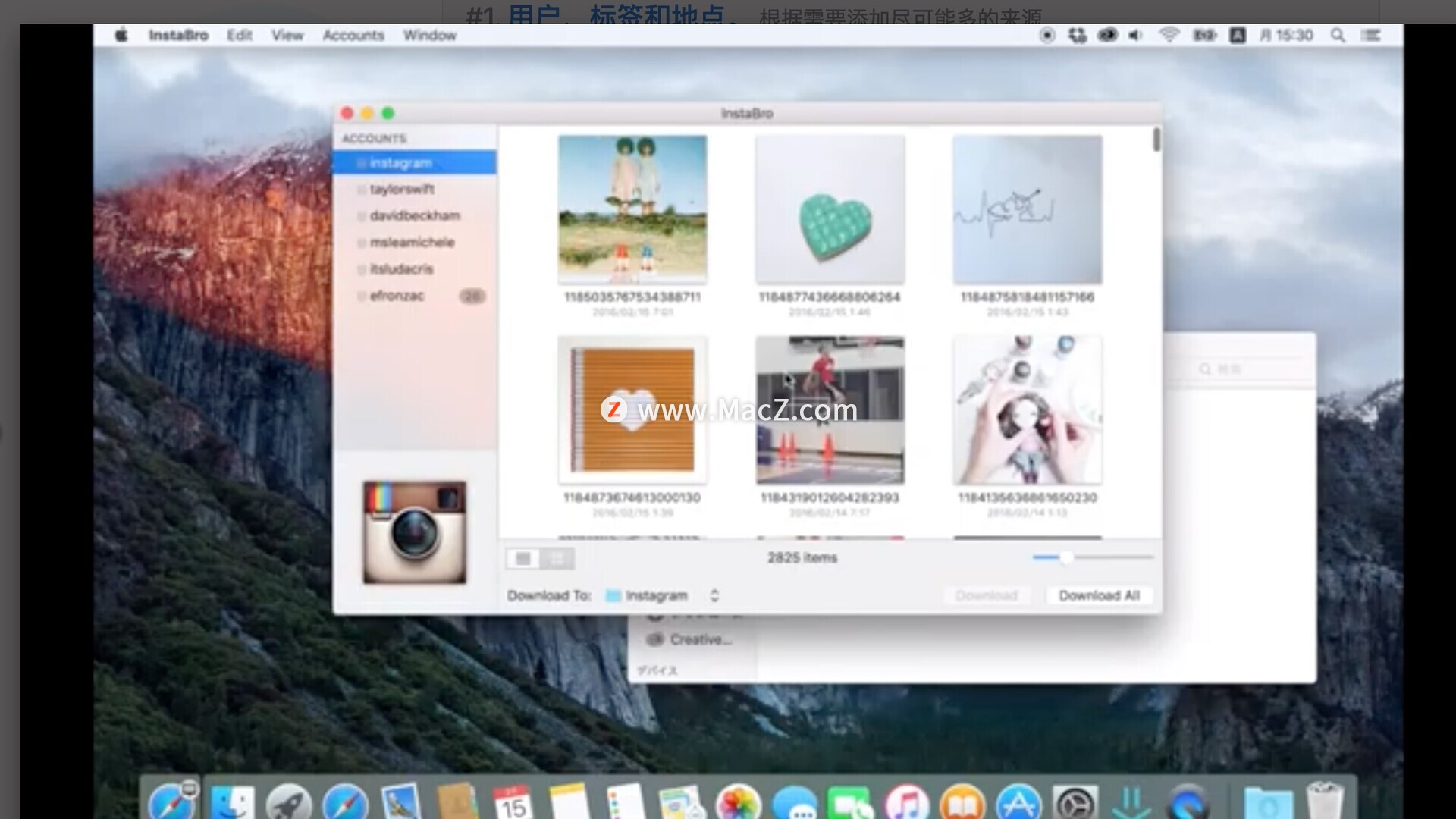Open the orange pencils heart photo
Viewport: 1456px width, 819px height.
pos(632,410)
